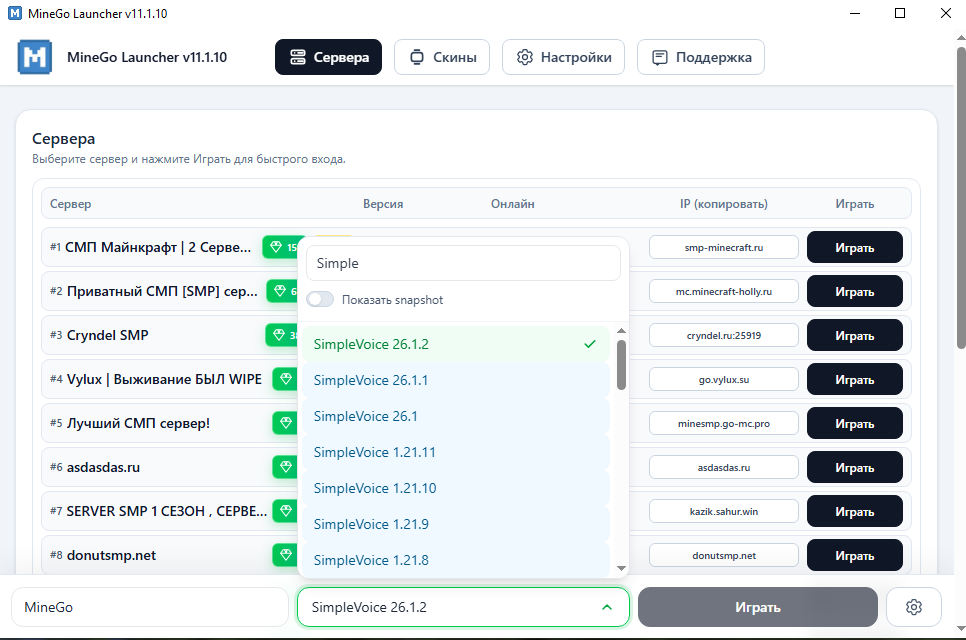This screenshot has width=966, height=640.
Task: Click the settings gear icon beside Play button
Action: [x=913, y=607]
